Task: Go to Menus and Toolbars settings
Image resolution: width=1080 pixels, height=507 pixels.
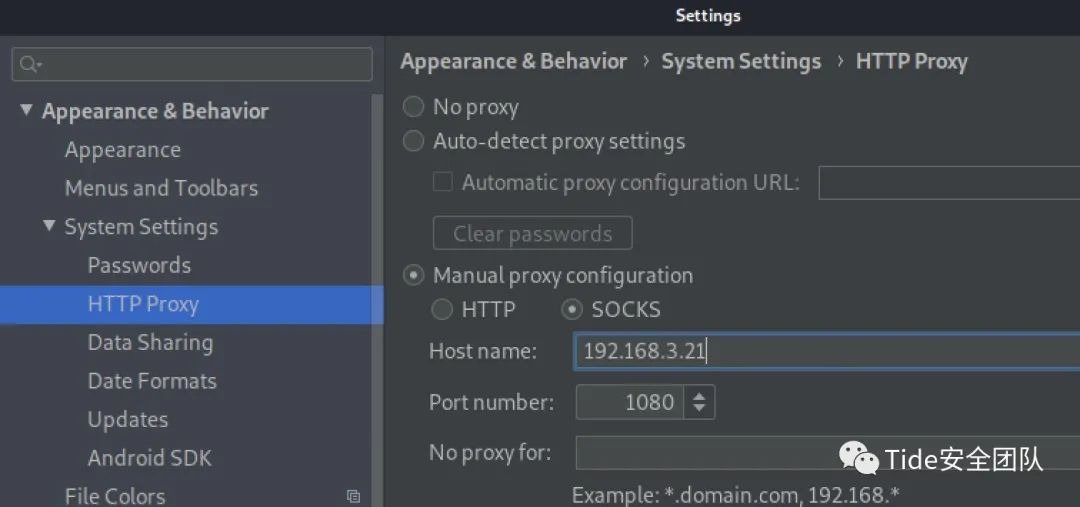Action: [x=161, y=188]
